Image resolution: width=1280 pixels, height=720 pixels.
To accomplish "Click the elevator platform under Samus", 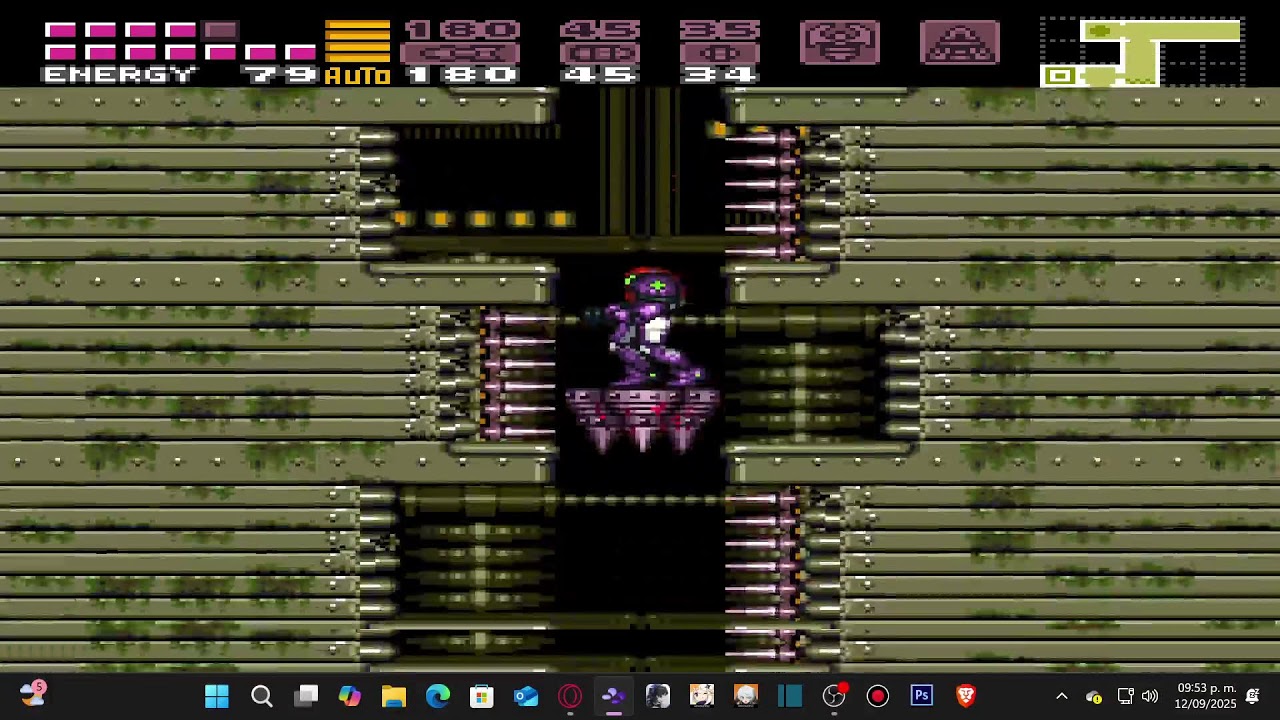I will click(x=642, y=418).
